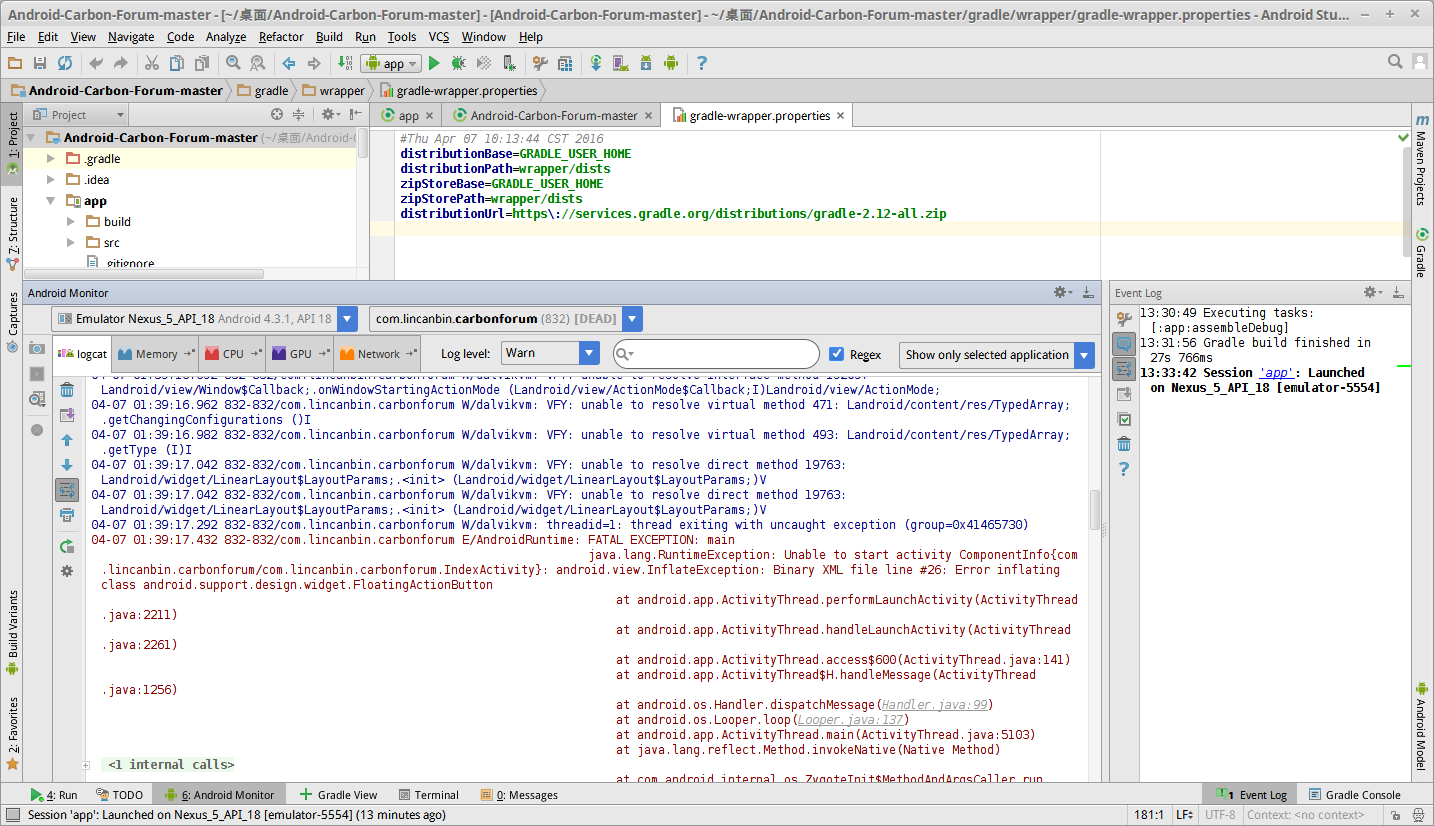Click the logcat vertical scrollbar
This screenshot has width=1434, height=826.
[x=1095, y=510]
